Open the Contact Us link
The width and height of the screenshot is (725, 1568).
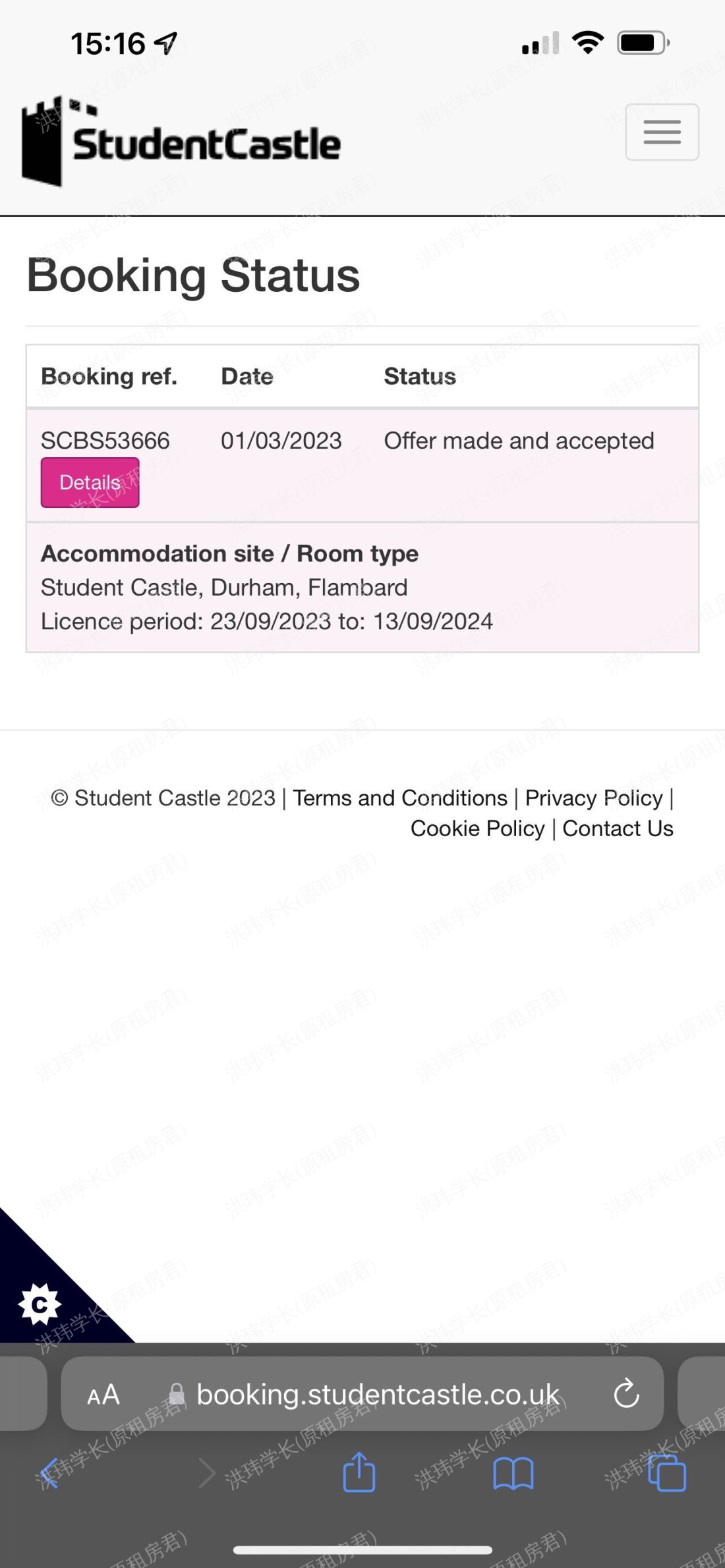(618, 828)
